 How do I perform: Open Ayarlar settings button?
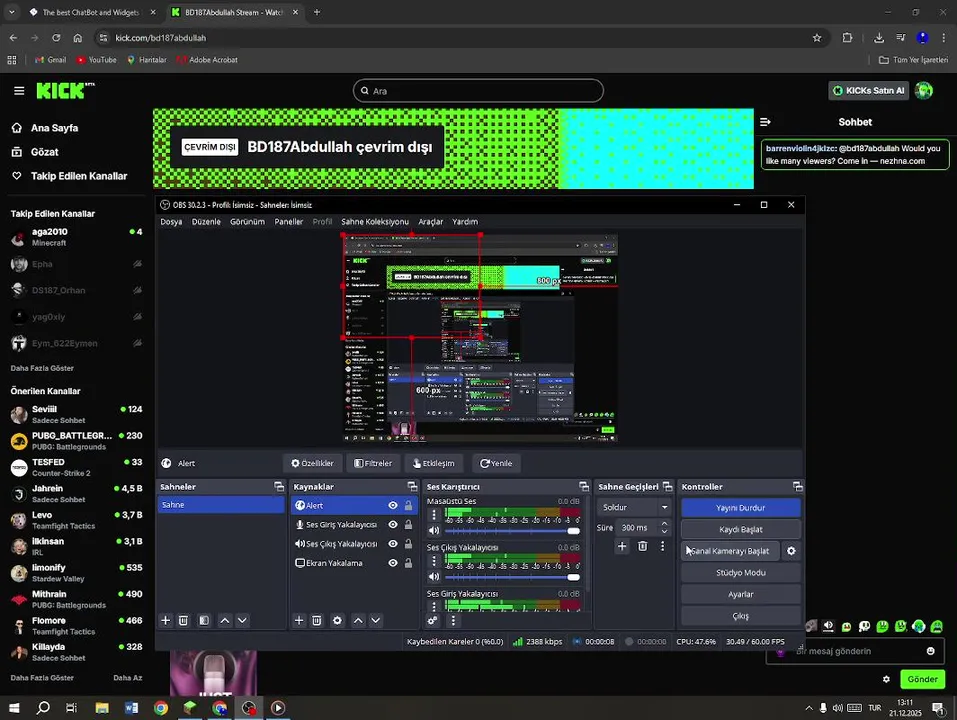[740, 594]
